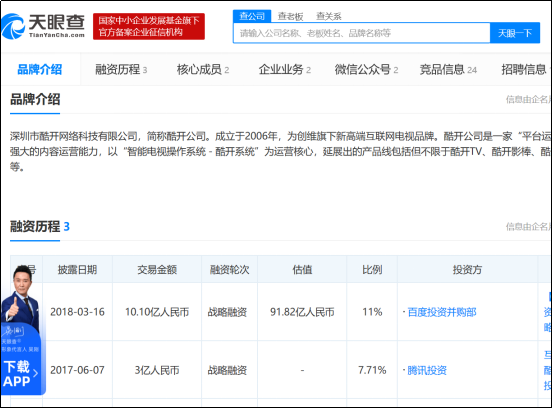553x408 pixels.
Task: Select the 查关系 search tab
Action: [328, 16]
